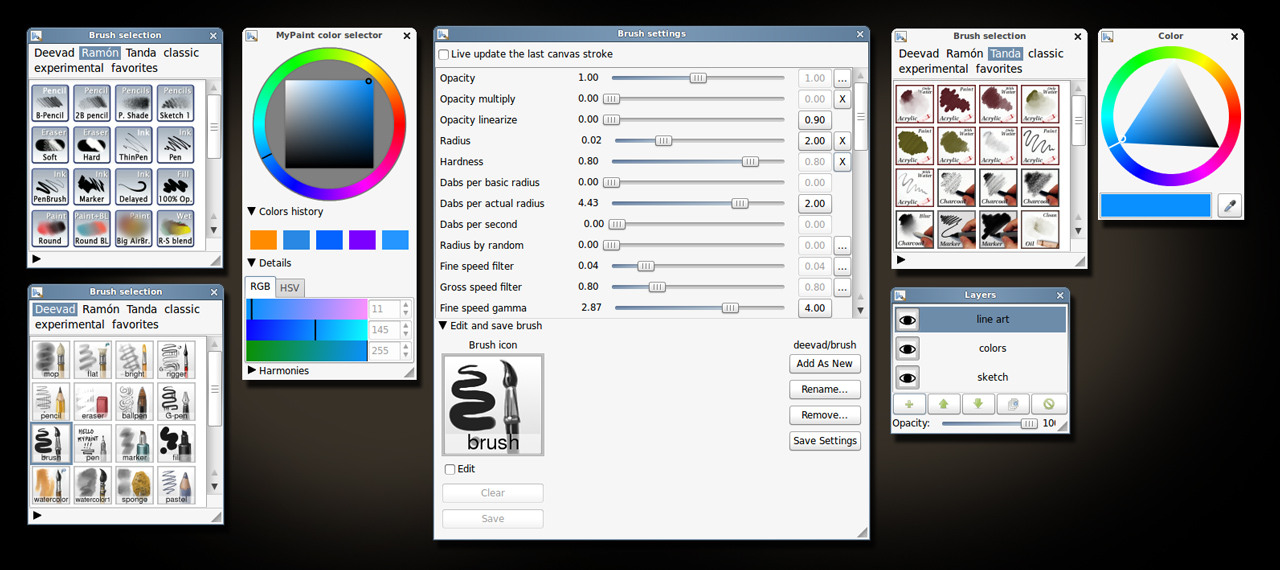Viewport: 1280px width, 570px height.
Task: Click the large brush icon preview
Action: 493,405
